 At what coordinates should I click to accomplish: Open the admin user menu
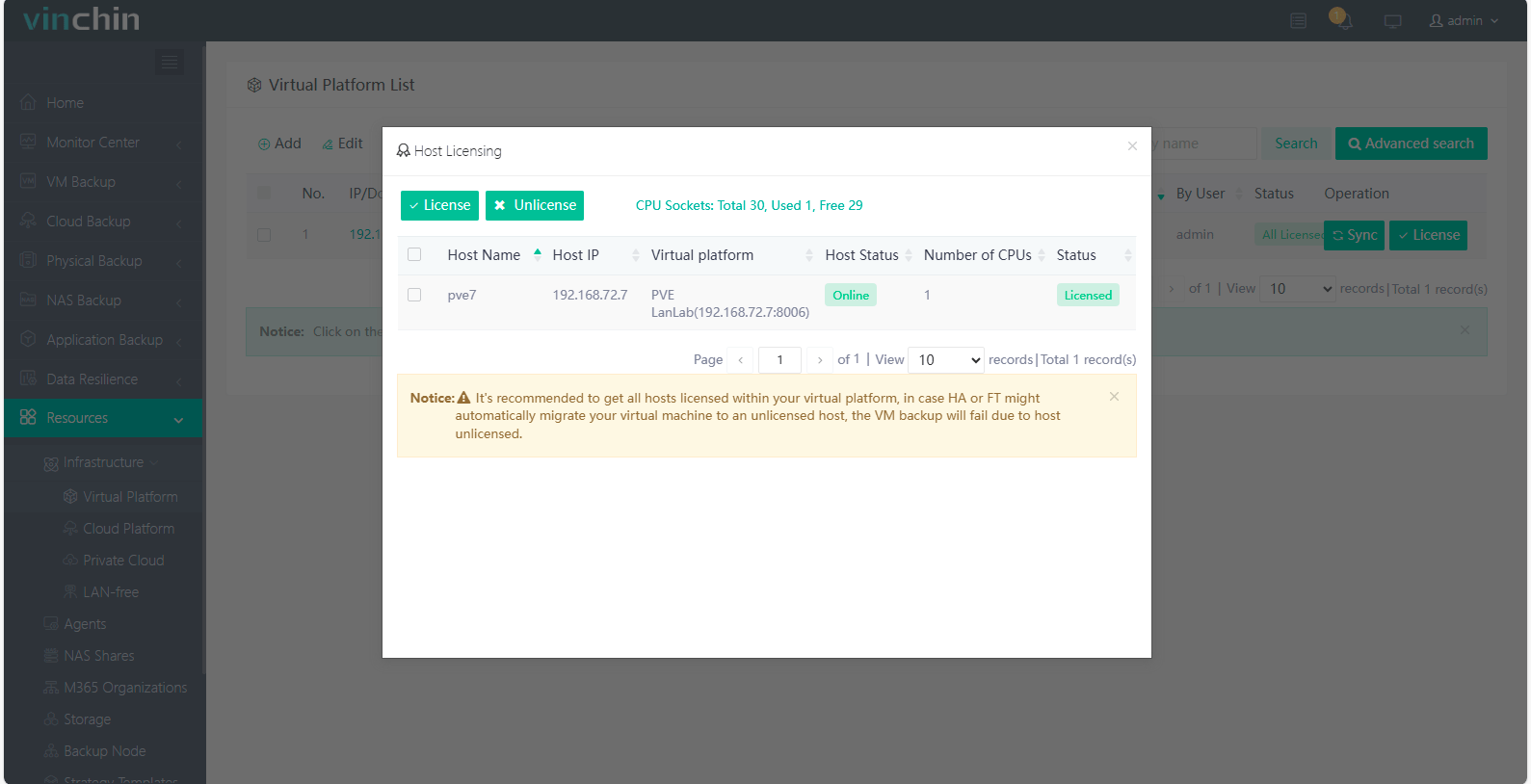point(1465,20)
